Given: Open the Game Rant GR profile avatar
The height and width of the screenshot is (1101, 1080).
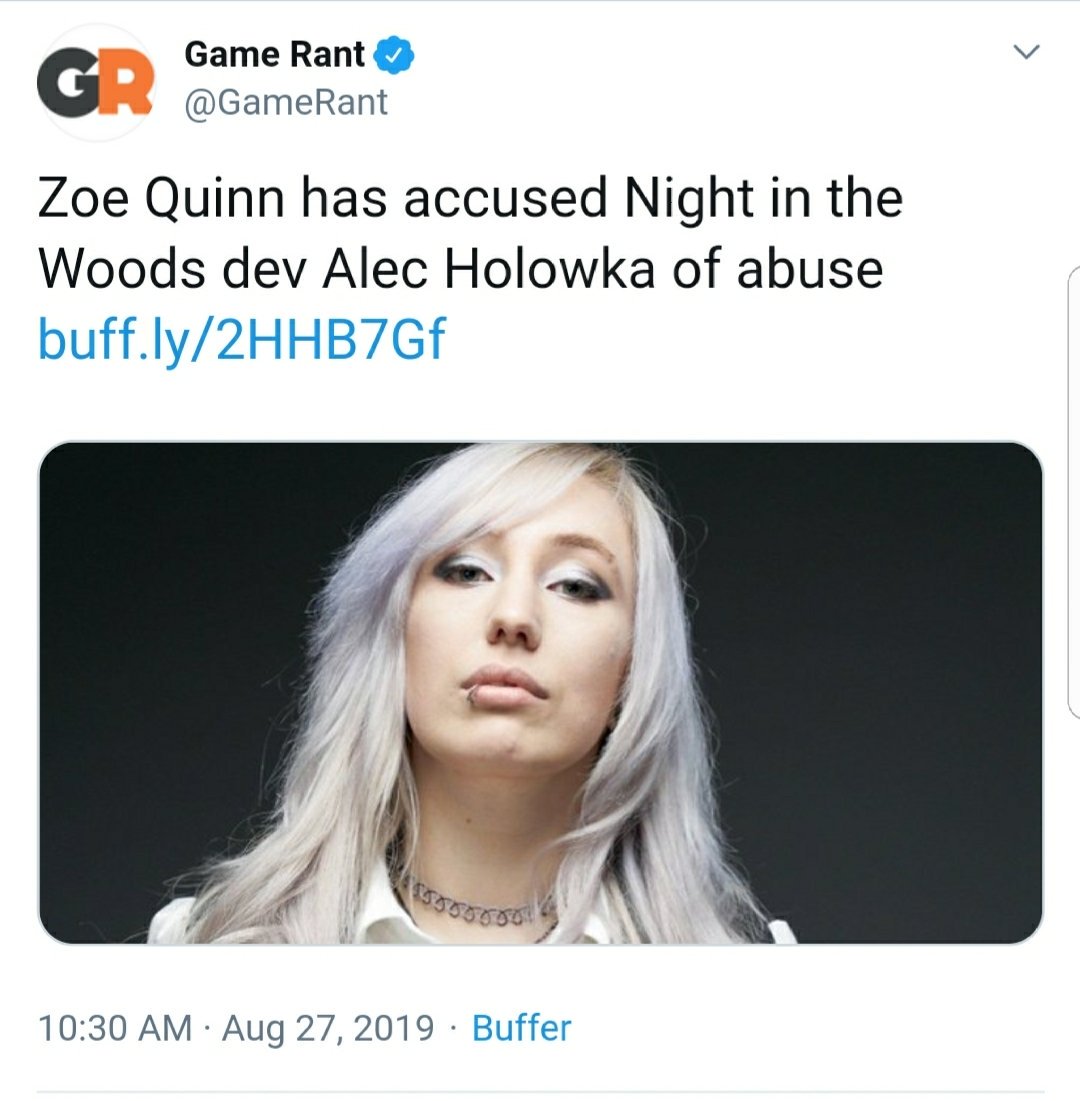Looking at the screenshot, I should 96,83.
